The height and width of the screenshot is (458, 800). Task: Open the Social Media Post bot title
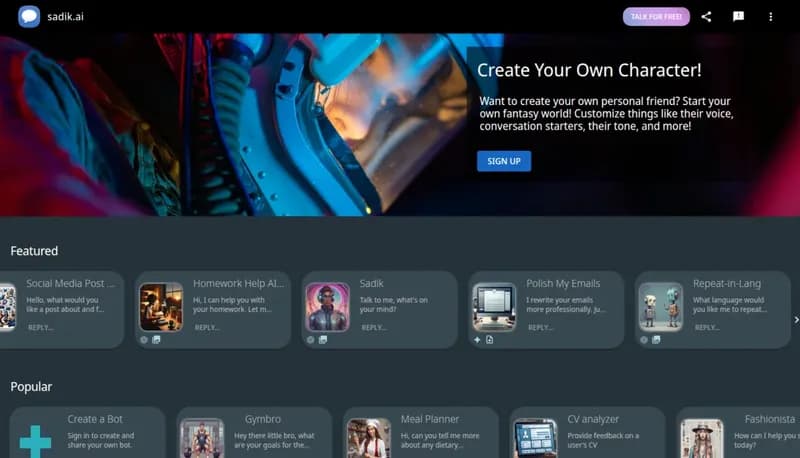(x=70, y=283)
